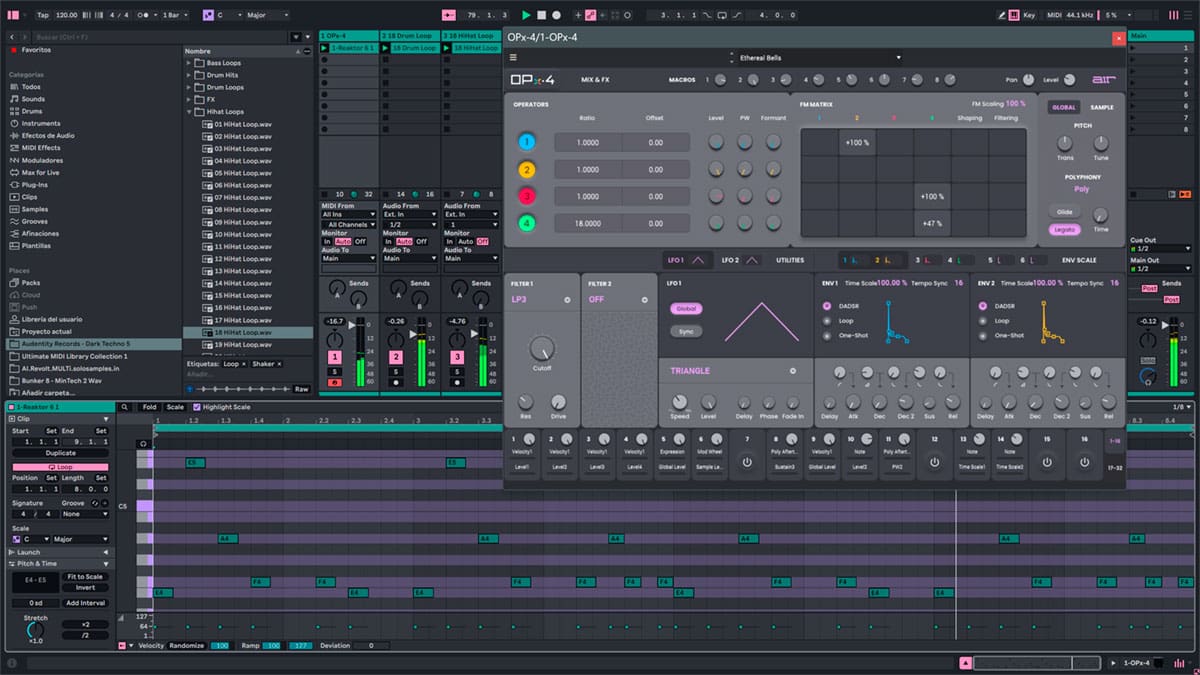The width and height of the screenshot is (1200, 675).
Task: Click modulation slot 12 power icon
Action: [934, 462]
